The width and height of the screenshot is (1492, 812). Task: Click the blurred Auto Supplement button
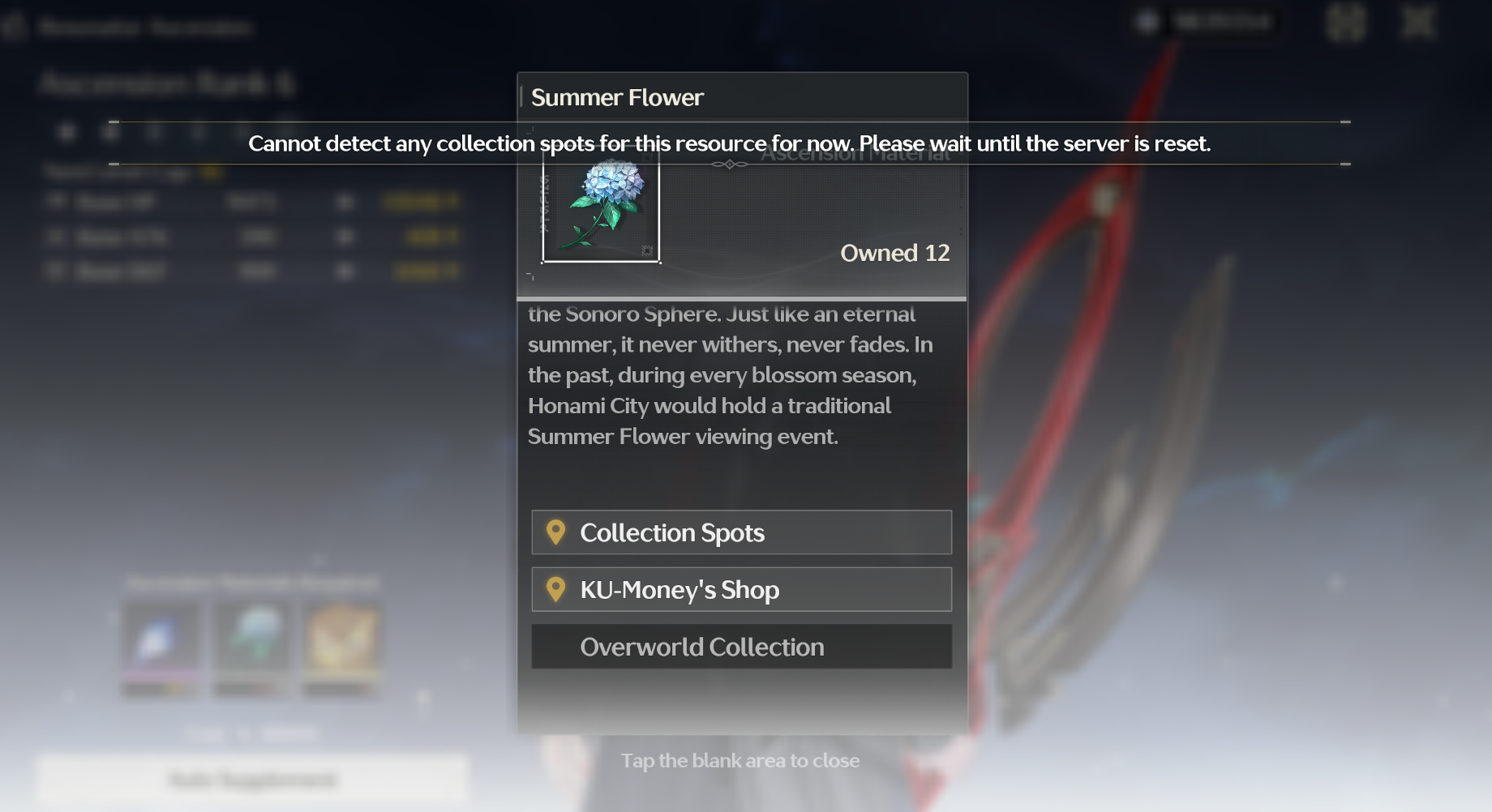(252, 780)
